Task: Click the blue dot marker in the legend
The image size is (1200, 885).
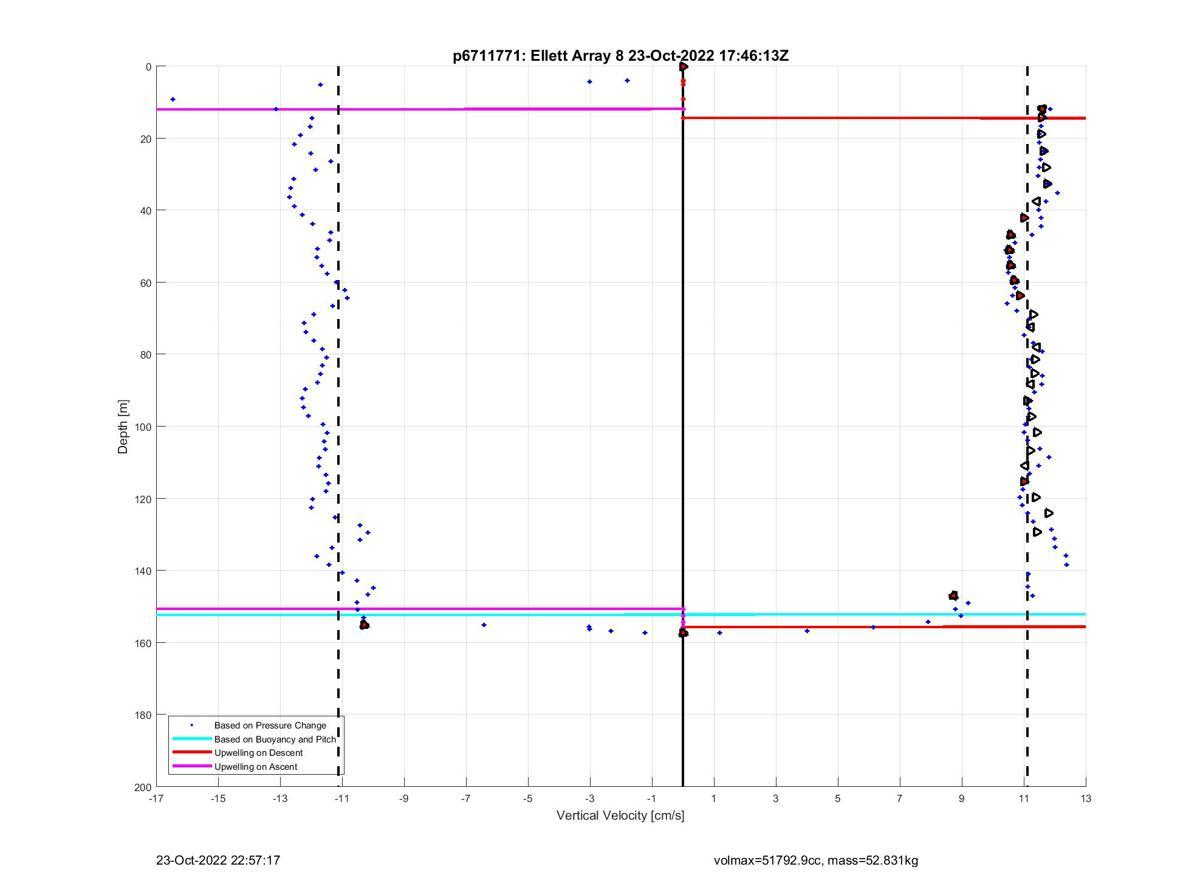Action: [x=191, y=725]
